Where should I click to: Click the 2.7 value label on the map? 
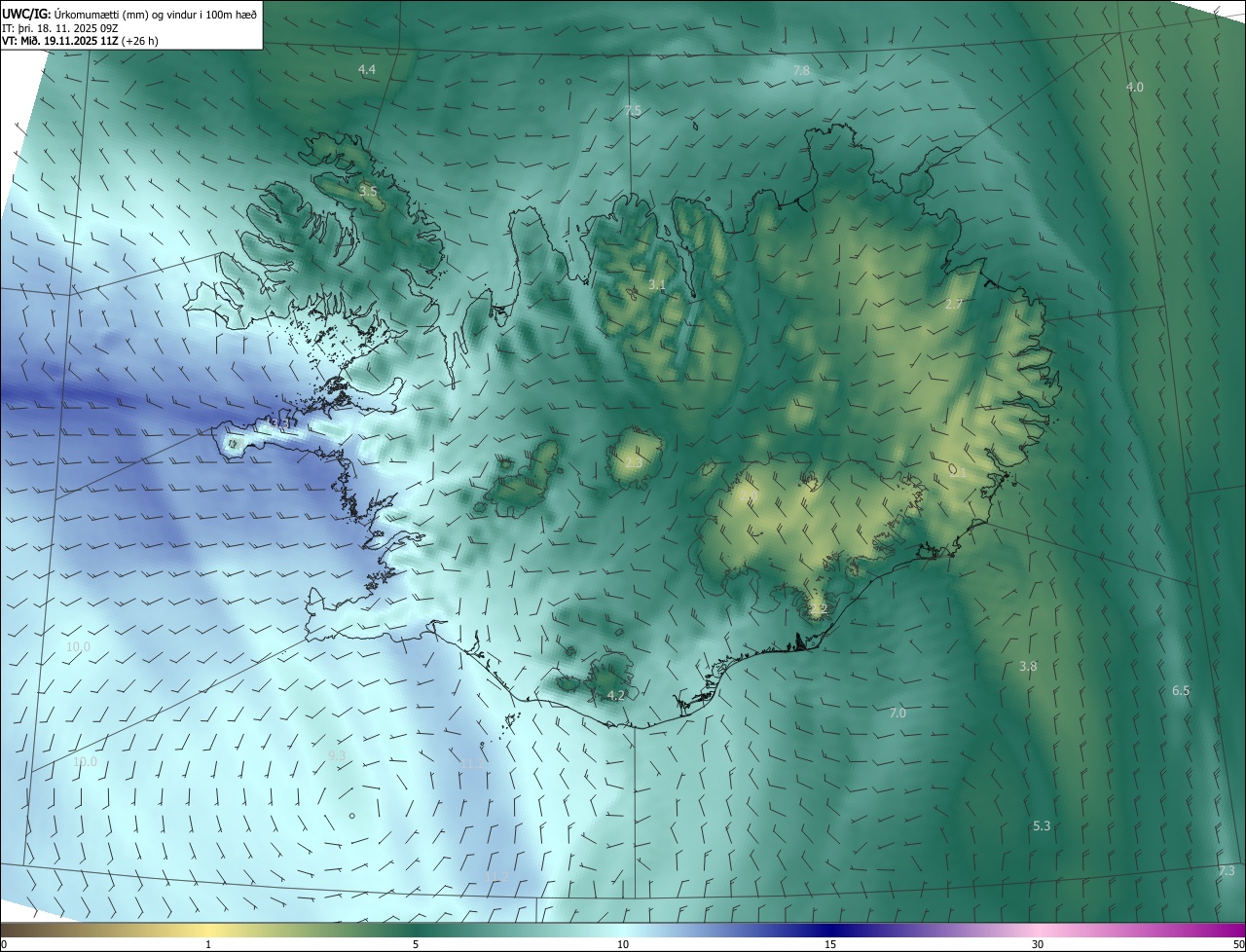(x=954, y=304)
